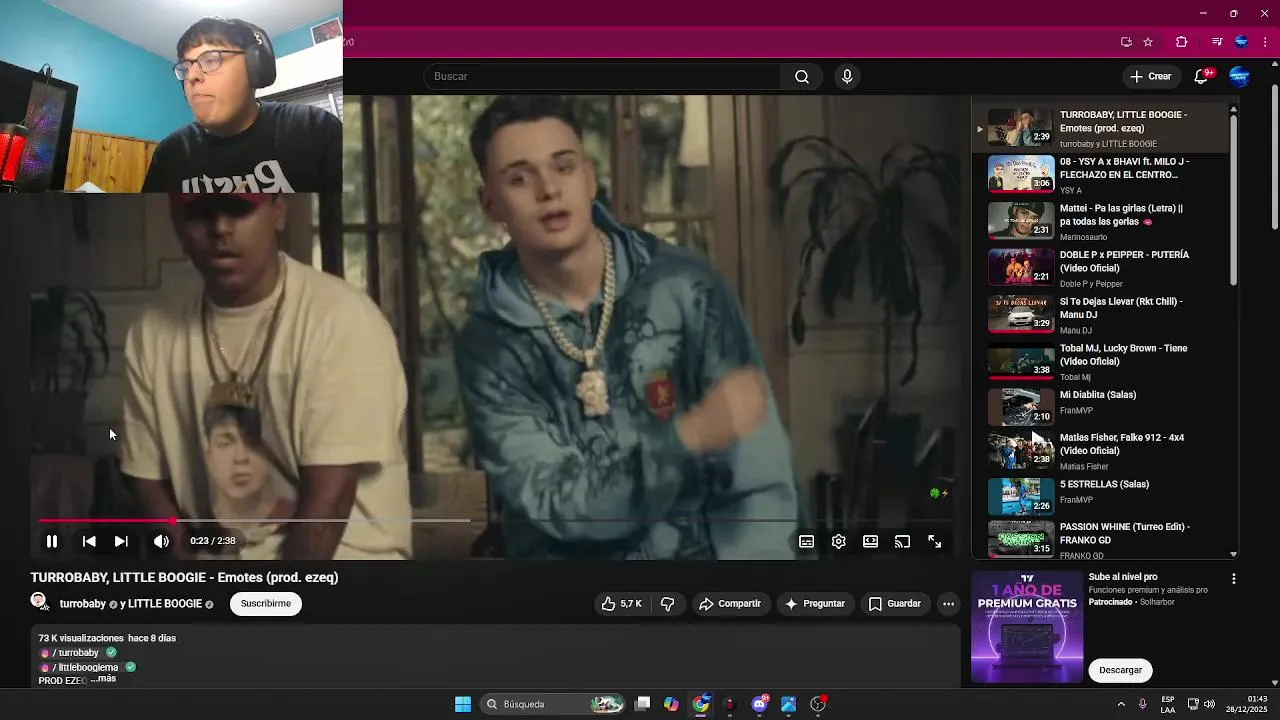The height and width of the screenshot is (720, 1280).
Task: Open Chrome extensions puzzle icon
Action: (x=1182, y=42)
